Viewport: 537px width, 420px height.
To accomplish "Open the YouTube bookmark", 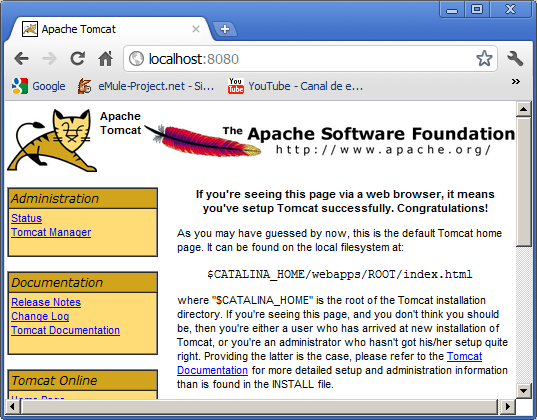I will click(x=295, y=86).
